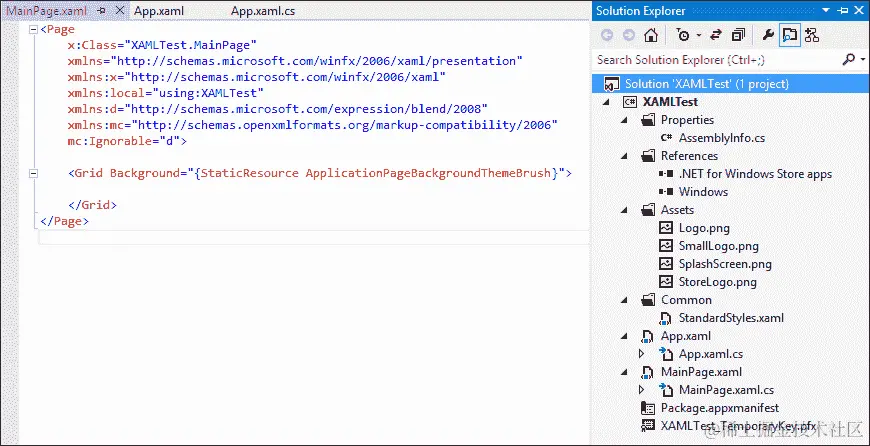Open the Pending Changes Filter dropdown arrow
The width and height of the screenshot is (870, 446).
699,36
